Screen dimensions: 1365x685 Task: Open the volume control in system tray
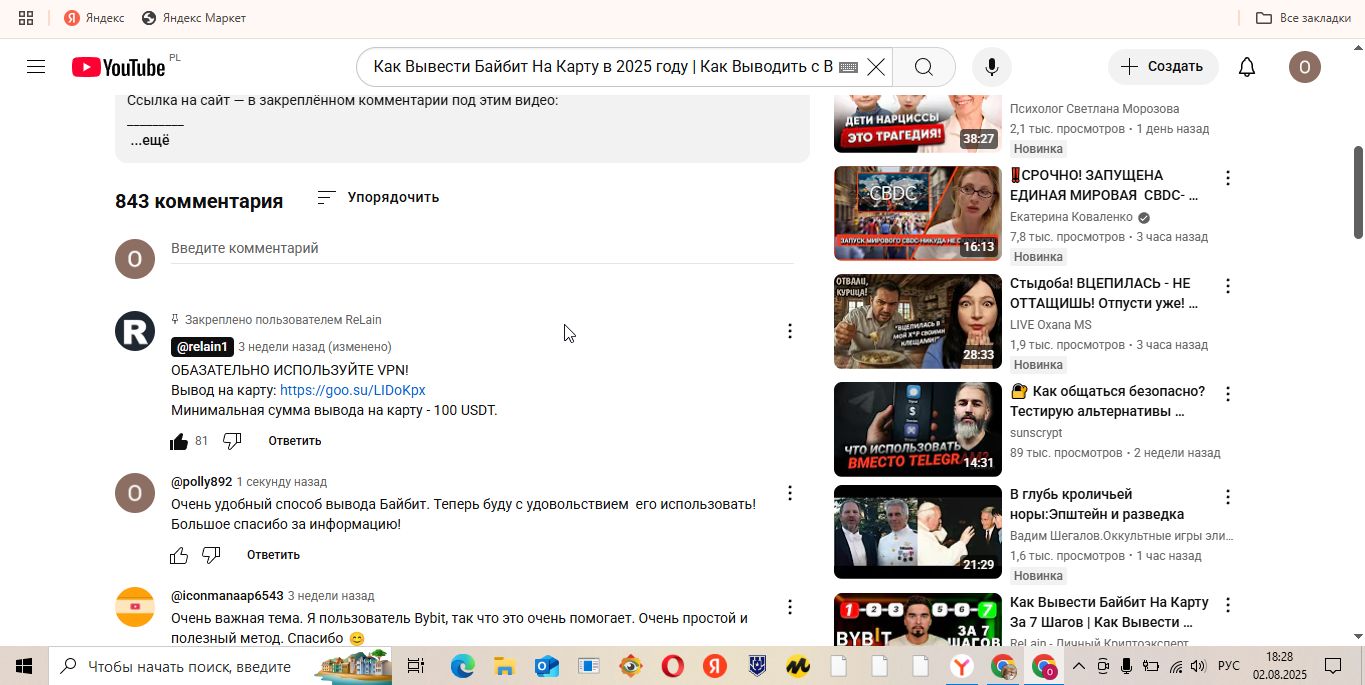[x=1198, y=666]
